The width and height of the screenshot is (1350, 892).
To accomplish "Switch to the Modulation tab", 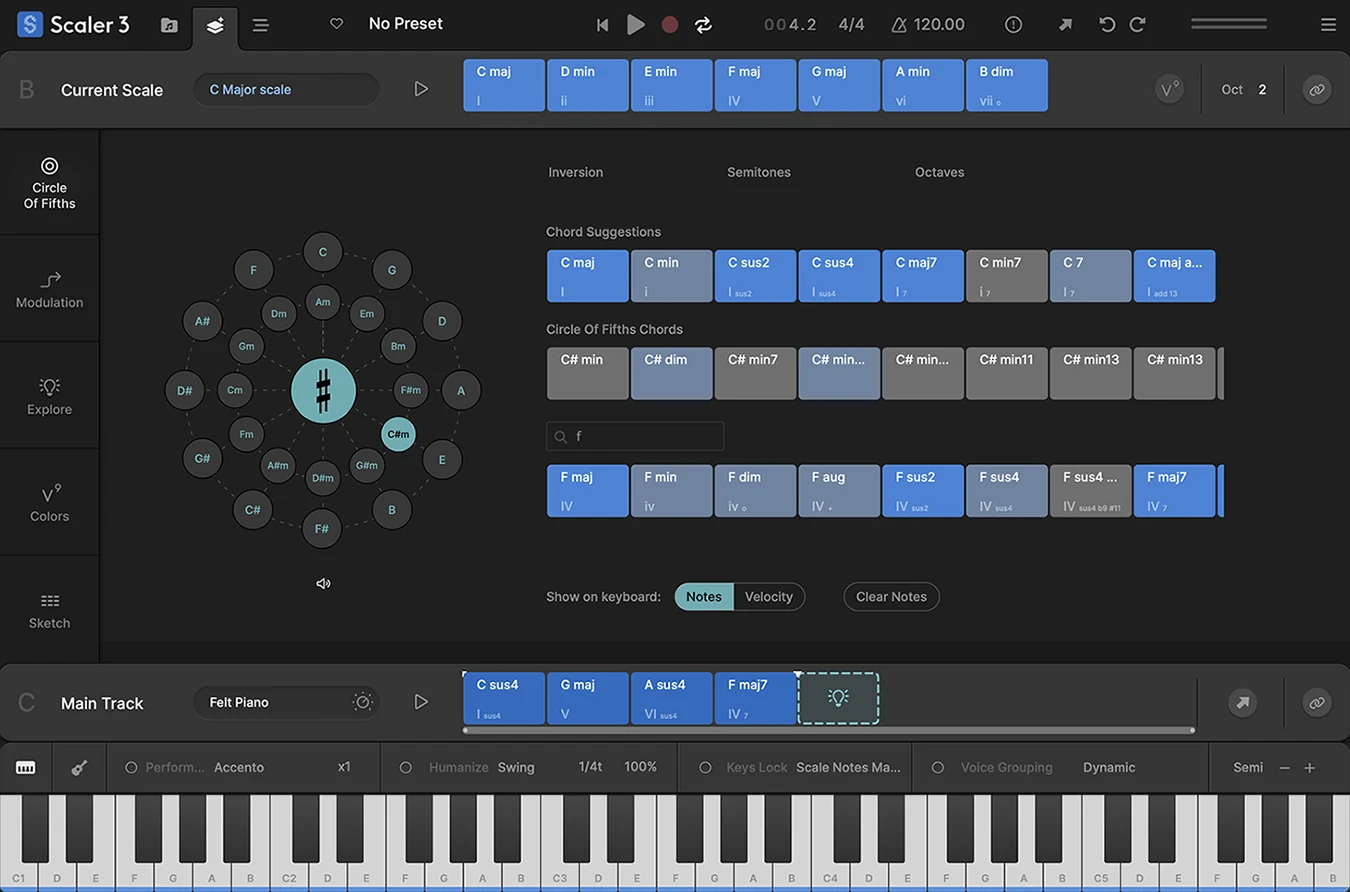I will click(50, 289).
